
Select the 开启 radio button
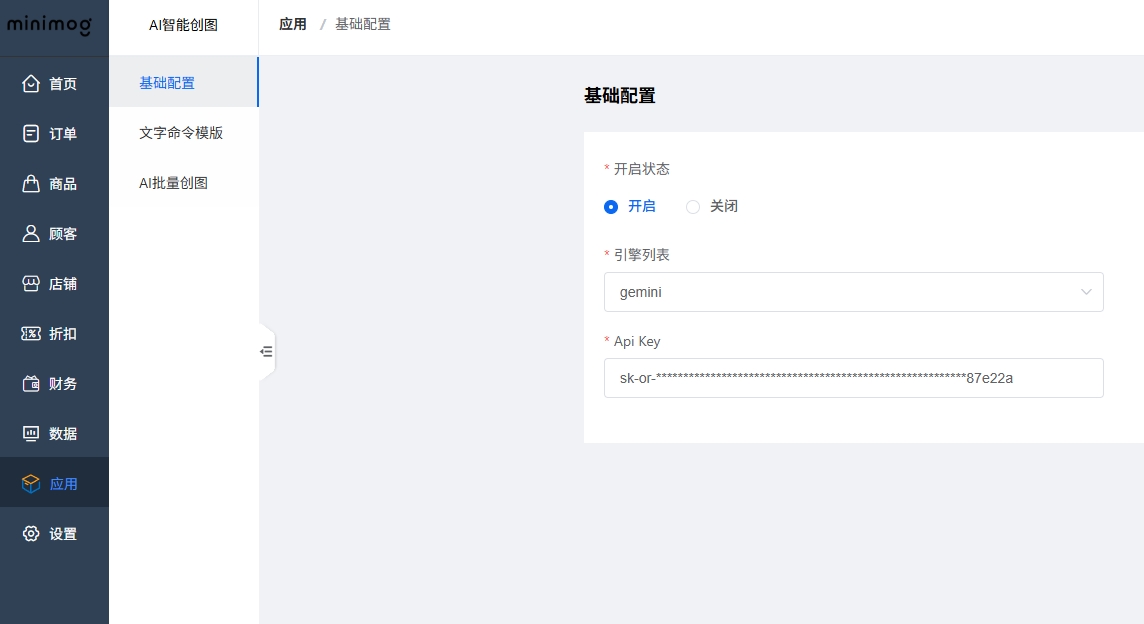coord(611,207)
